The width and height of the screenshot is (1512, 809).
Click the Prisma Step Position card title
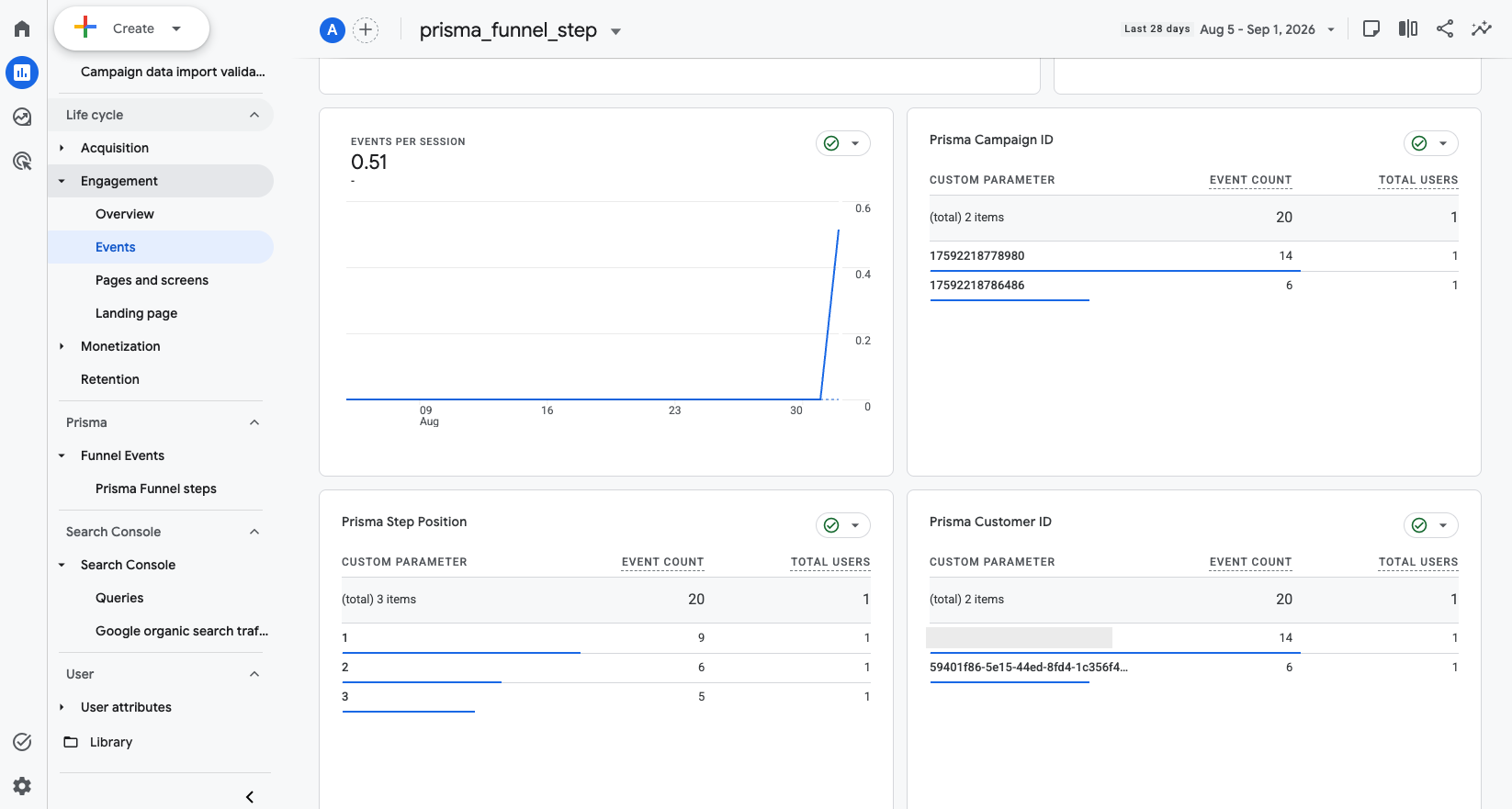[x=404, y=522]
